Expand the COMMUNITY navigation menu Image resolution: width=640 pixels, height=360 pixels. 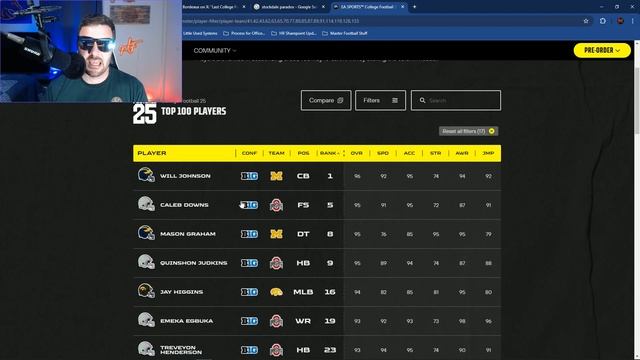215,51
